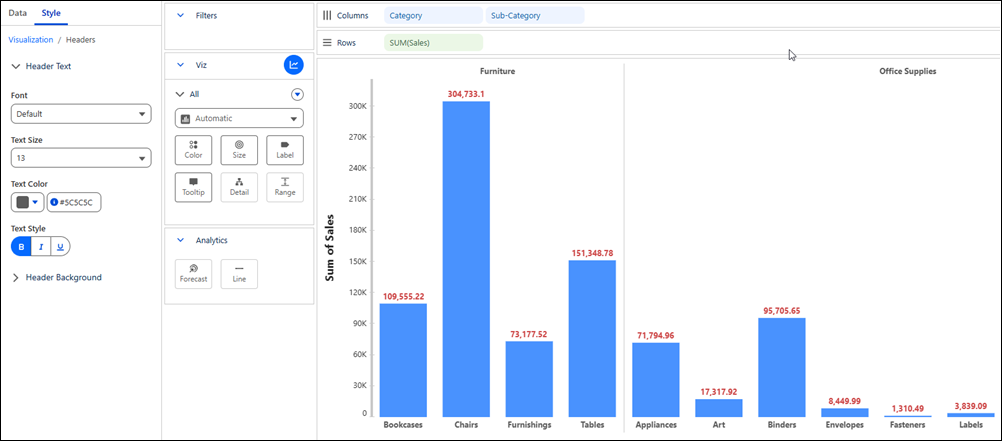Click the Furniture category header
1002x441 pixels.
[497, 72]
